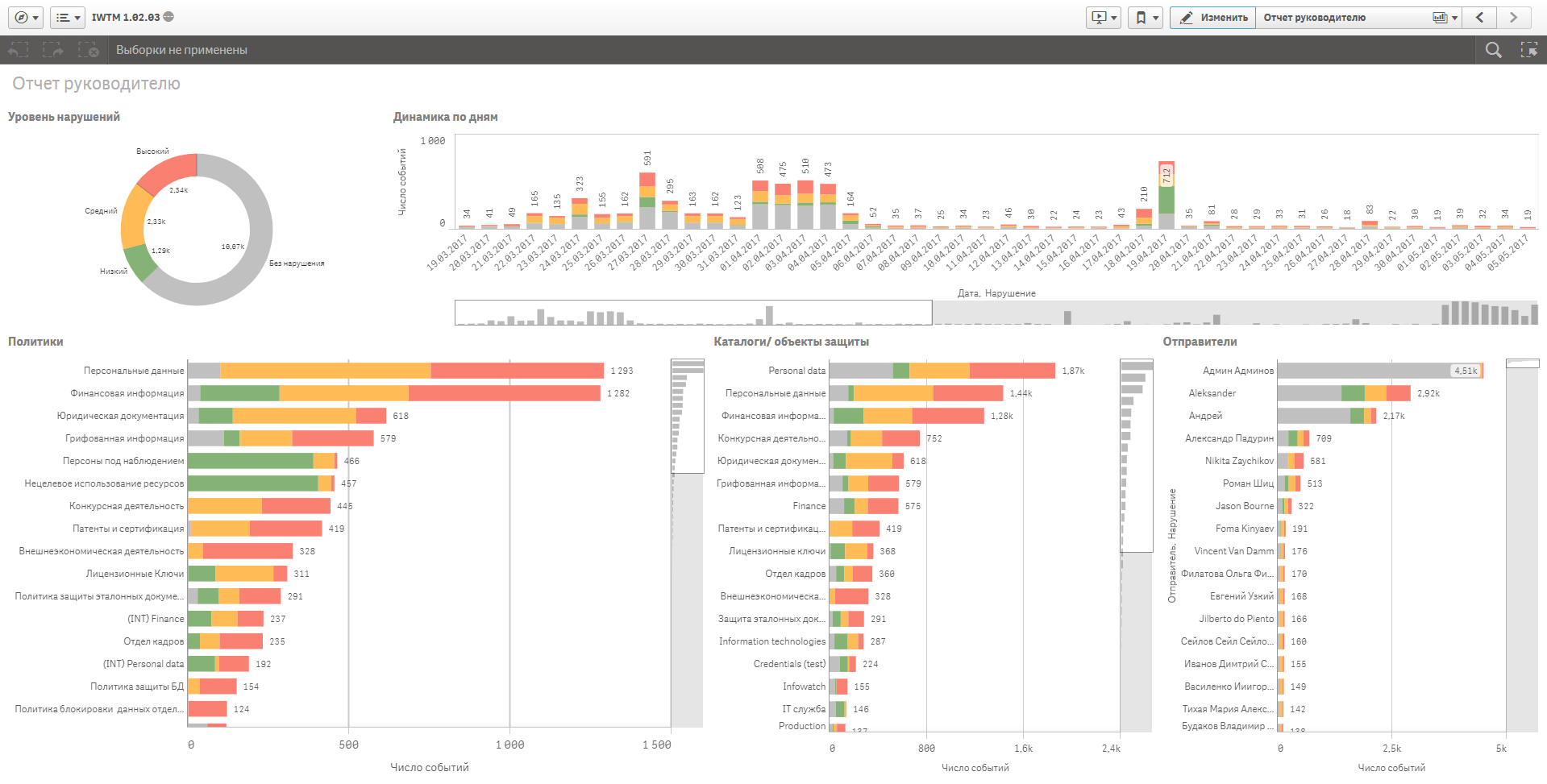1547x784 pixels.
Task: Select the red 'Высокий' donut segment
Action: point(172,172)
